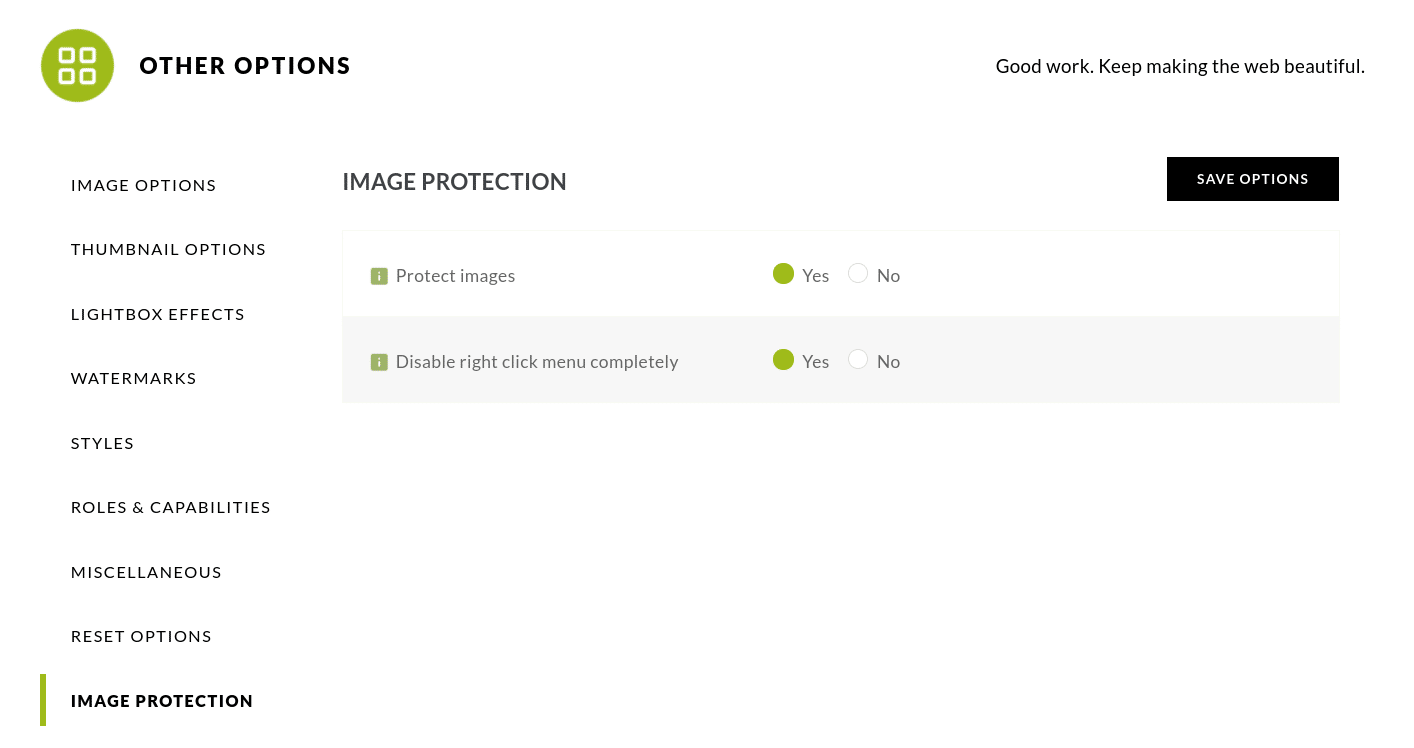Select No for Disable right click menu completely
This screenshot has height=748, width=1414.
tap(858, 359)
